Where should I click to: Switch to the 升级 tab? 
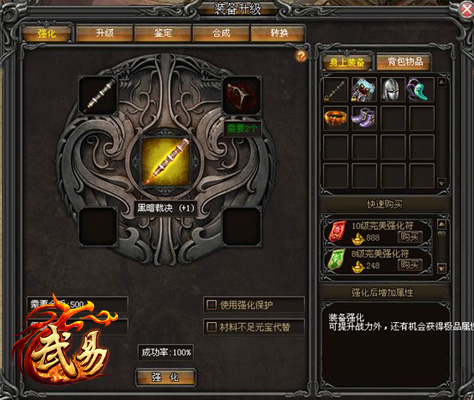[x=105, y=33]
